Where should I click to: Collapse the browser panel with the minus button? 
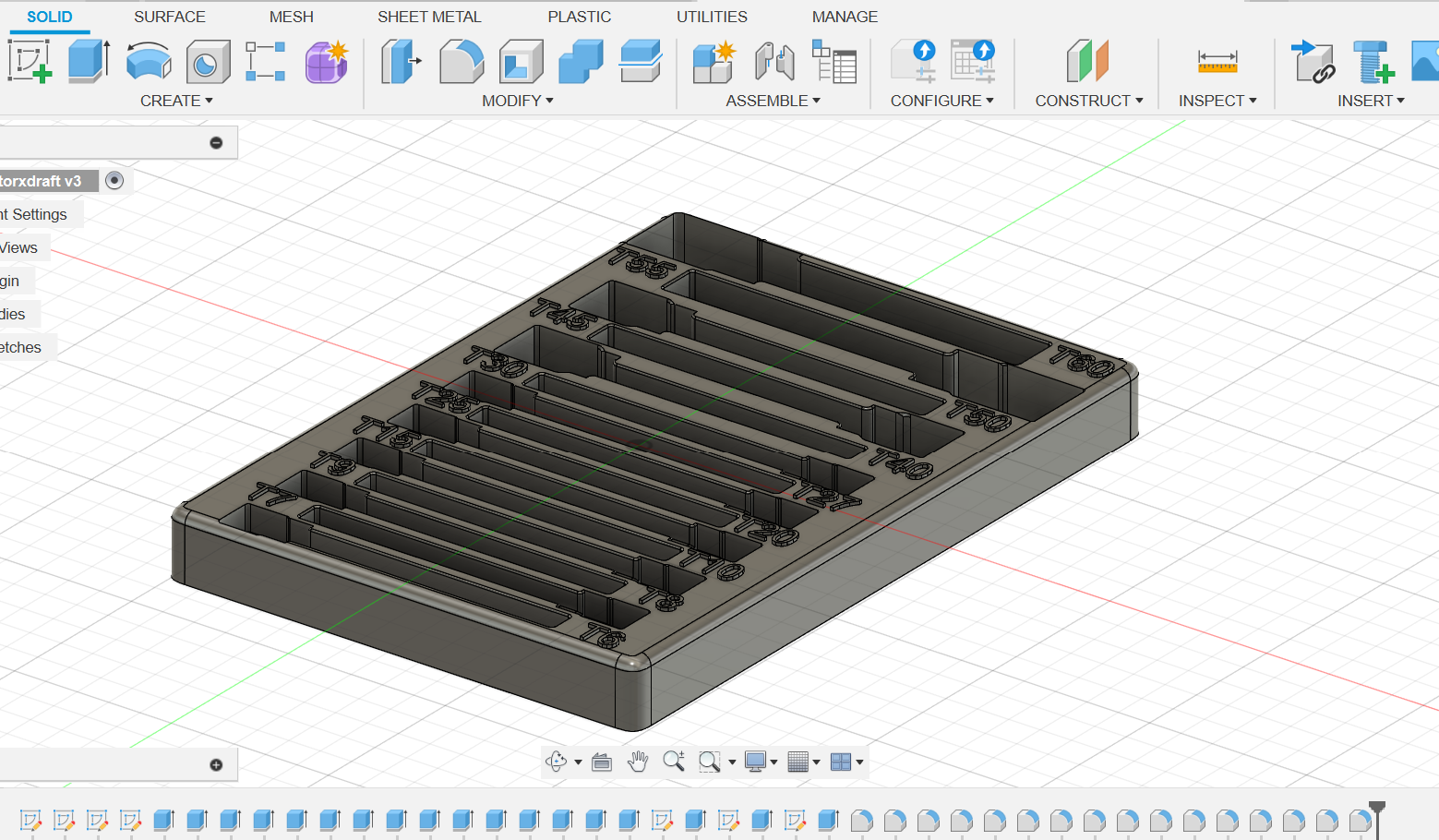click(216, 143)
